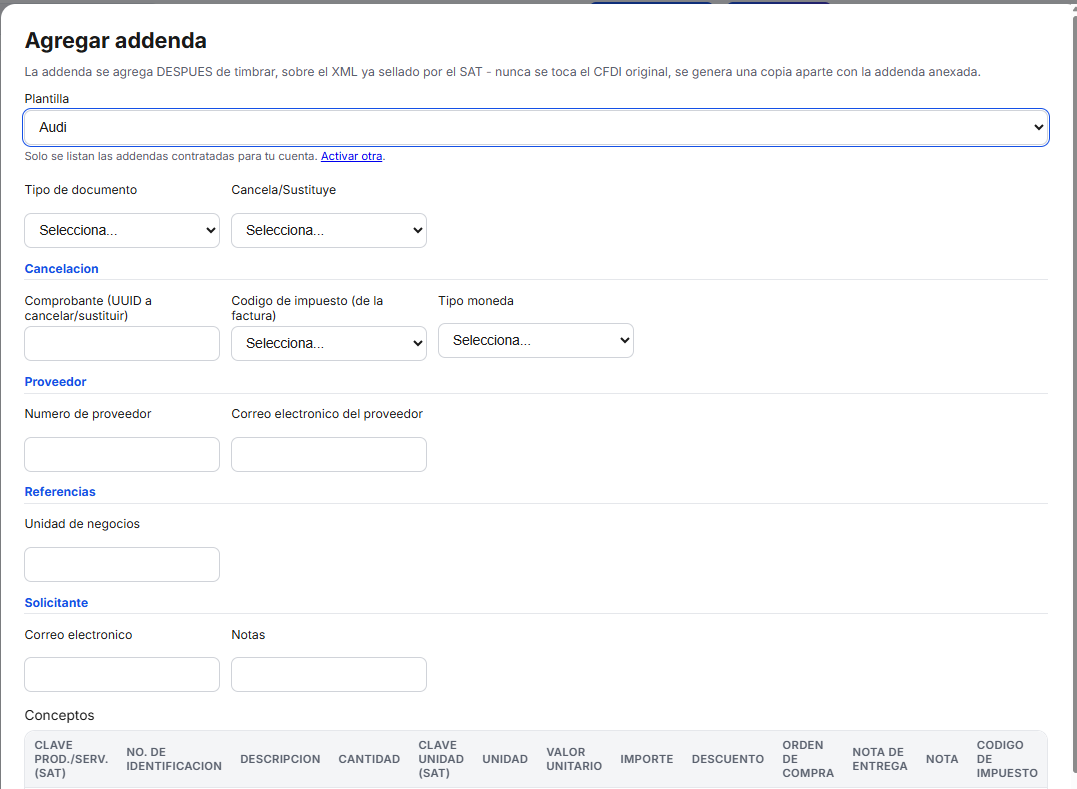The height and width of the screenshot is (789, 1077).
Task: Click the 'NOTA DE ENTREGA' column header
Action: (x=880, y=759)
